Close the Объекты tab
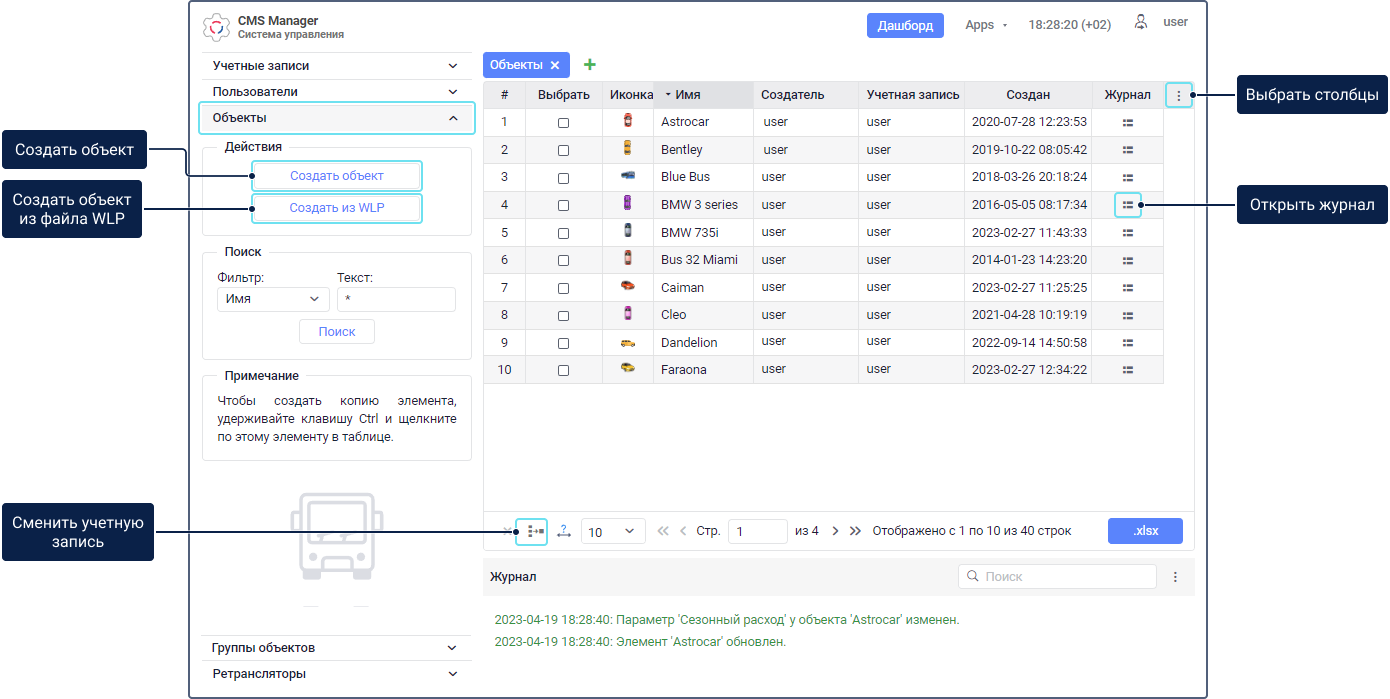Image resolution: width=1390 pixels, height=699 pixels. (555, 65)
